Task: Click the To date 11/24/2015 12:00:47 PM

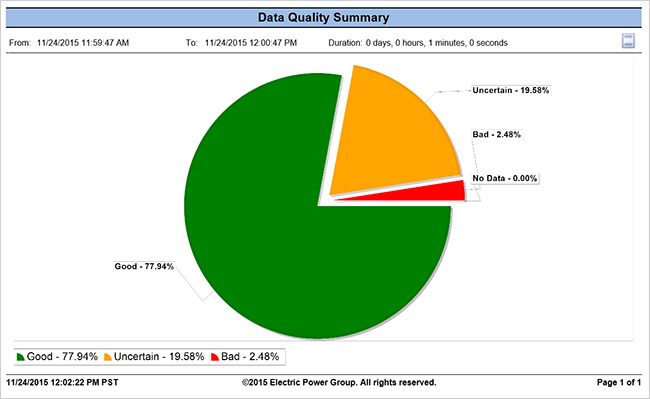Action: pos(251,43)
